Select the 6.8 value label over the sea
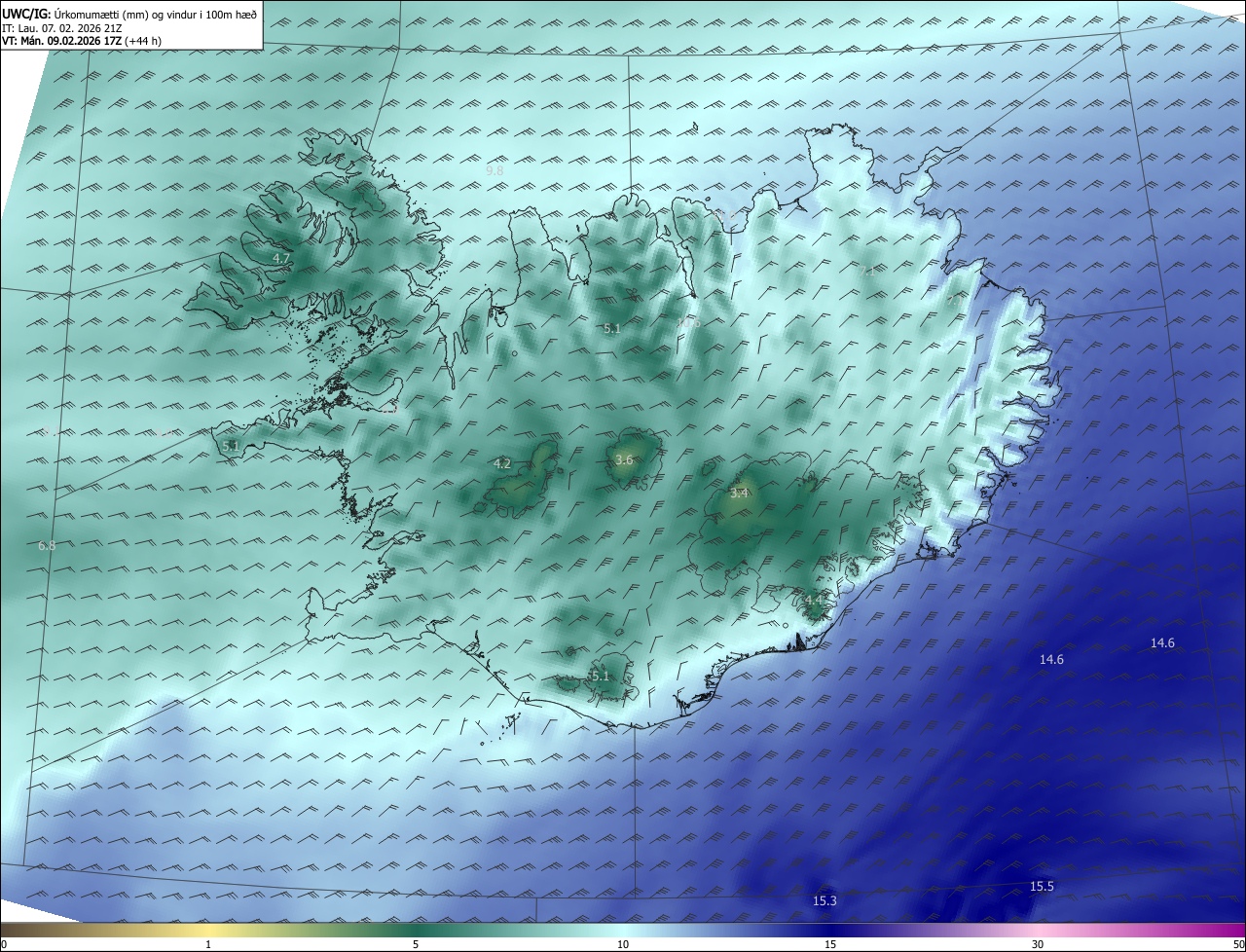 [x=47, y=546]
